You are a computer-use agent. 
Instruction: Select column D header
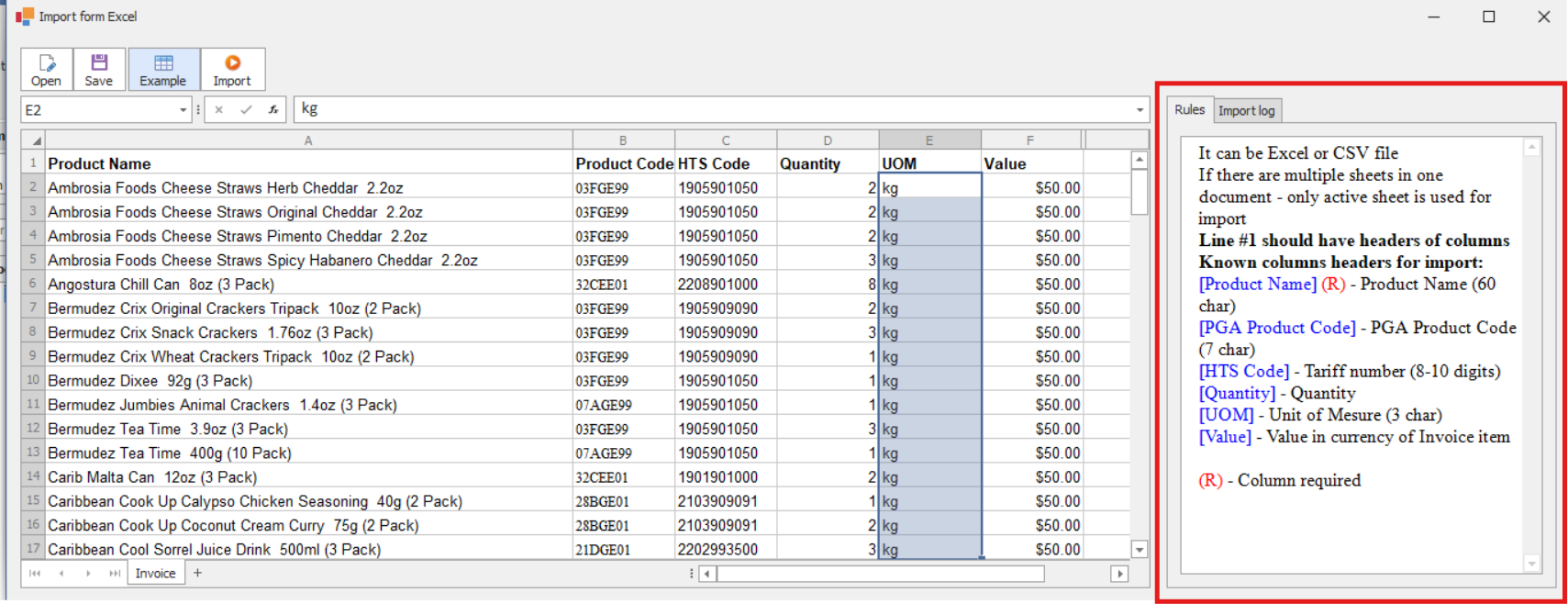(x=828, y=140)
